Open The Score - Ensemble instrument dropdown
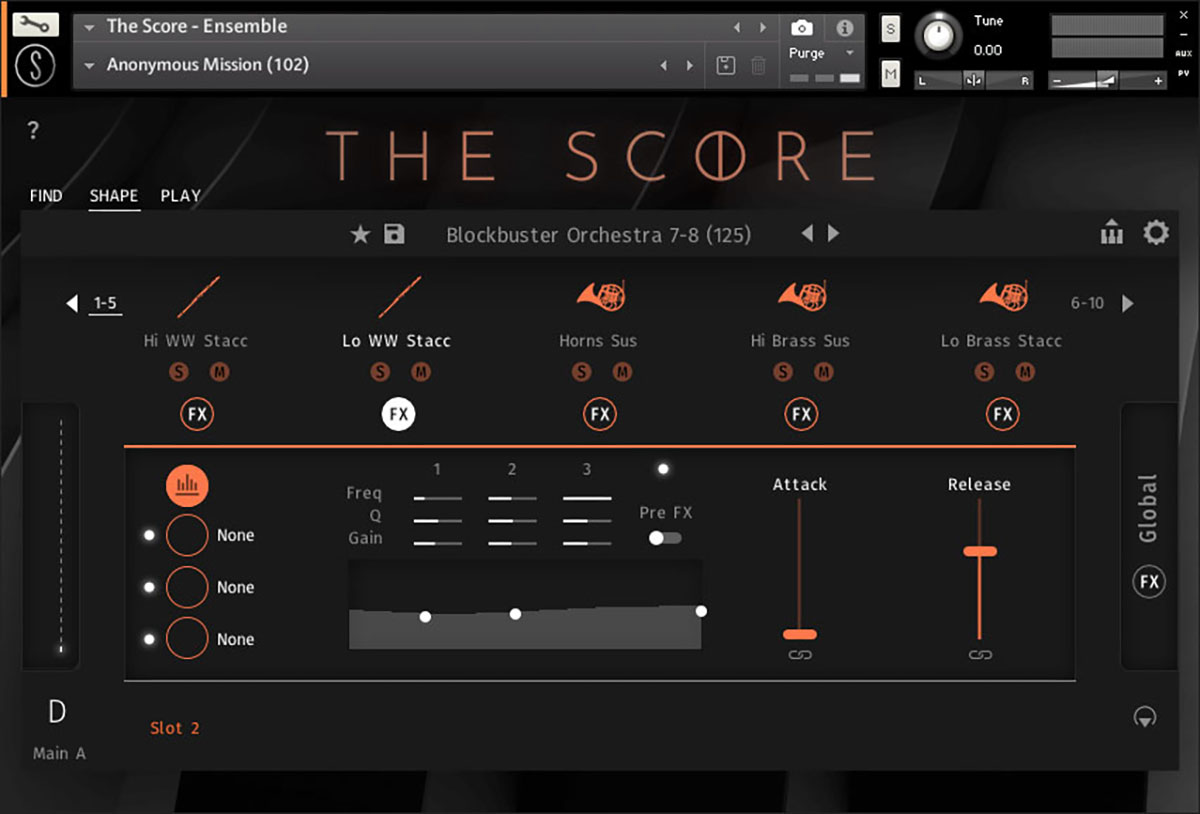 (88, 27)
